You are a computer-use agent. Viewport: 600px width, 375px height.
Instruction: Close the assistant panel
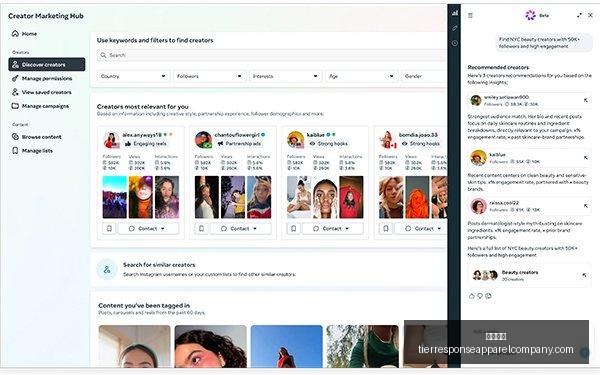[590, 15]
